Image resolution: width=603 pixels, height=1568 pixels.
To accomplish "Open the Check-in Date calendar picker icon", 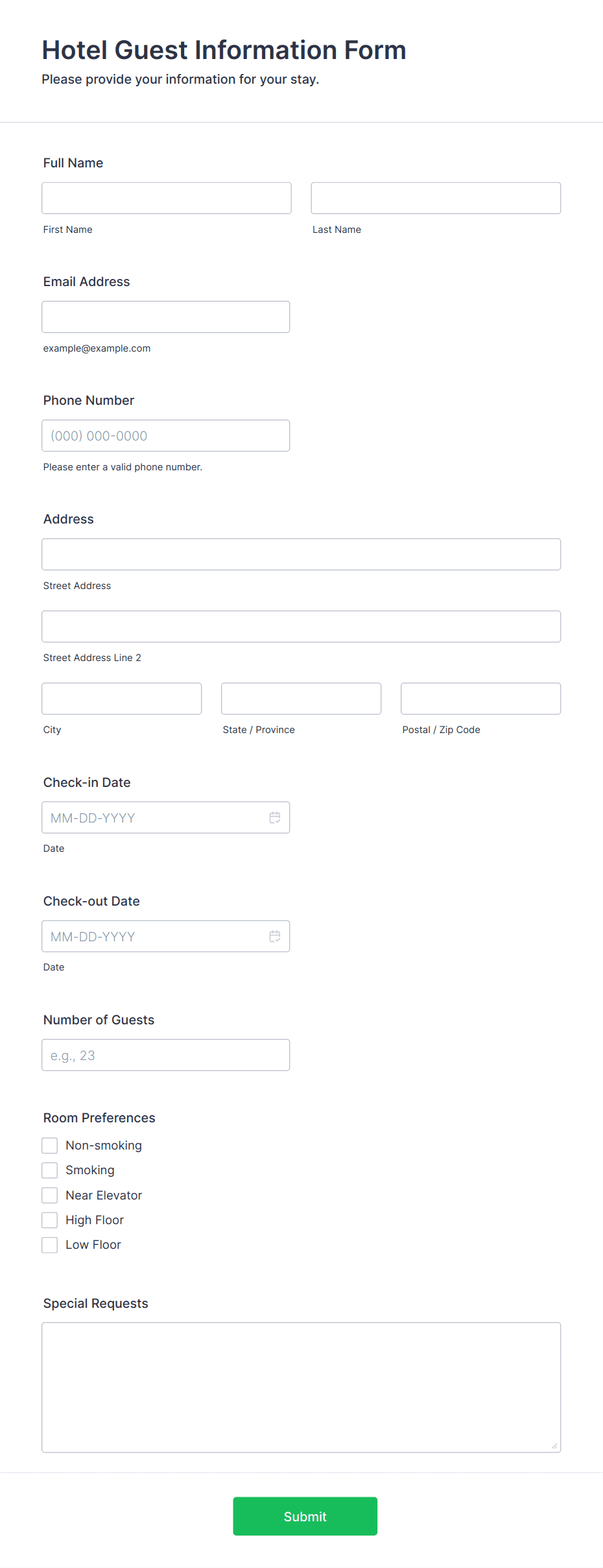I will click(x=274, y=817).
